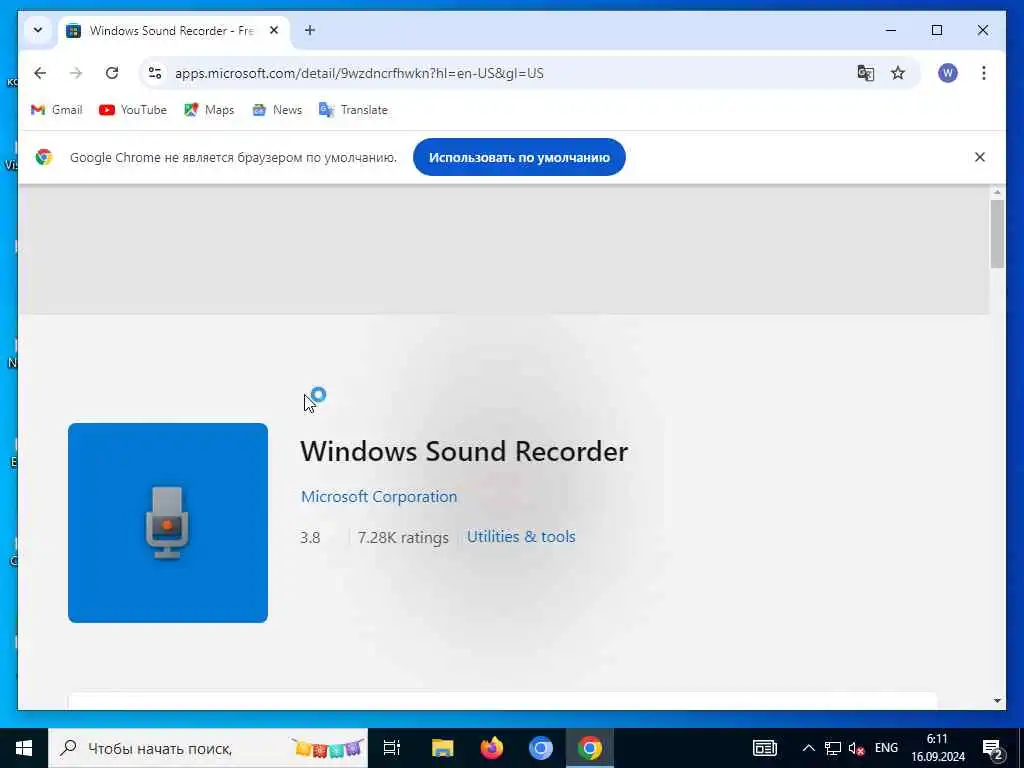Image resolution: width=1024 pixels, height=768 pixels.
Task: Click the Windows Sound Recorder title
Action: 464,451
